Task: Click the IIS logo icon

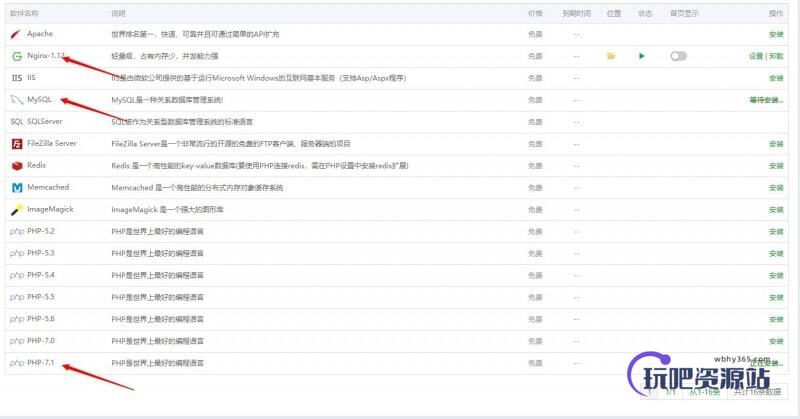Action: click(x=17, y=78)
